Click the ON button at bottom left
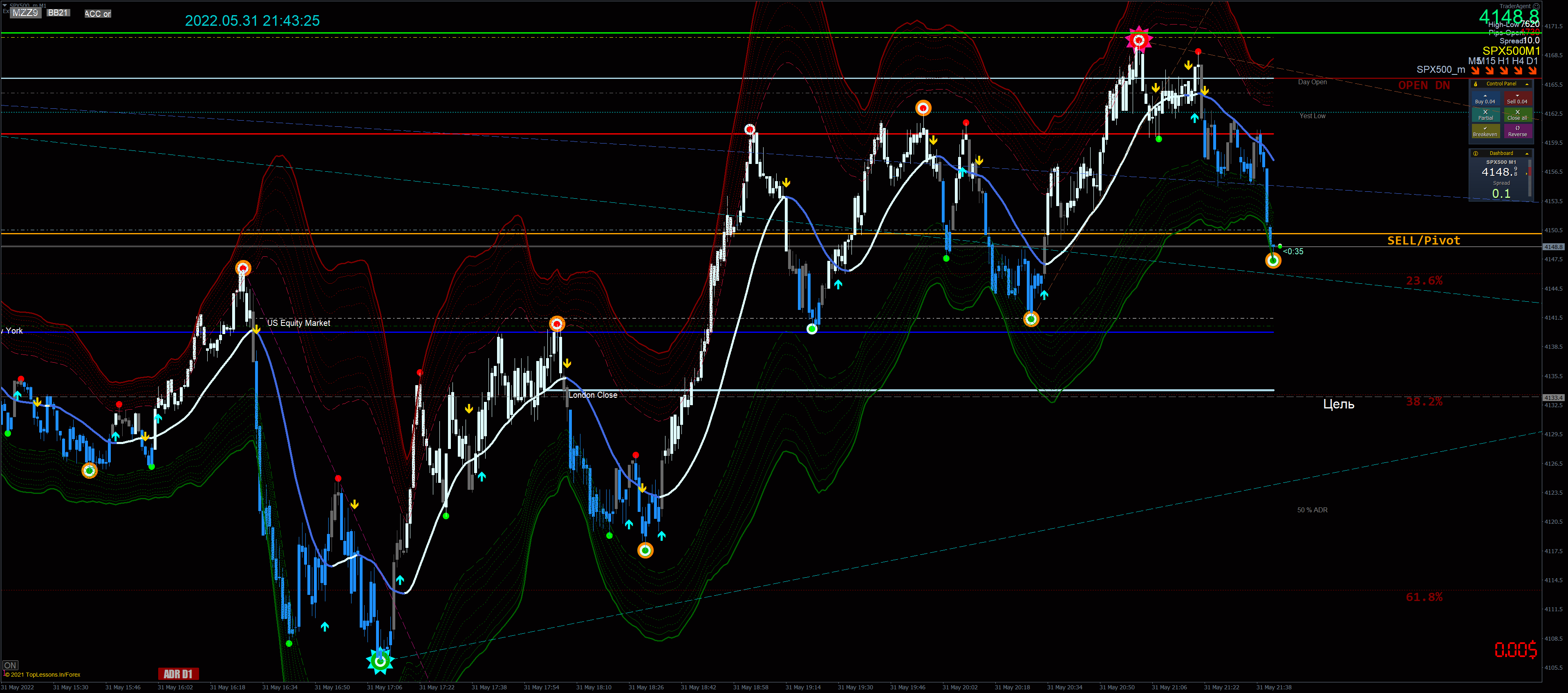 (10, 665)
